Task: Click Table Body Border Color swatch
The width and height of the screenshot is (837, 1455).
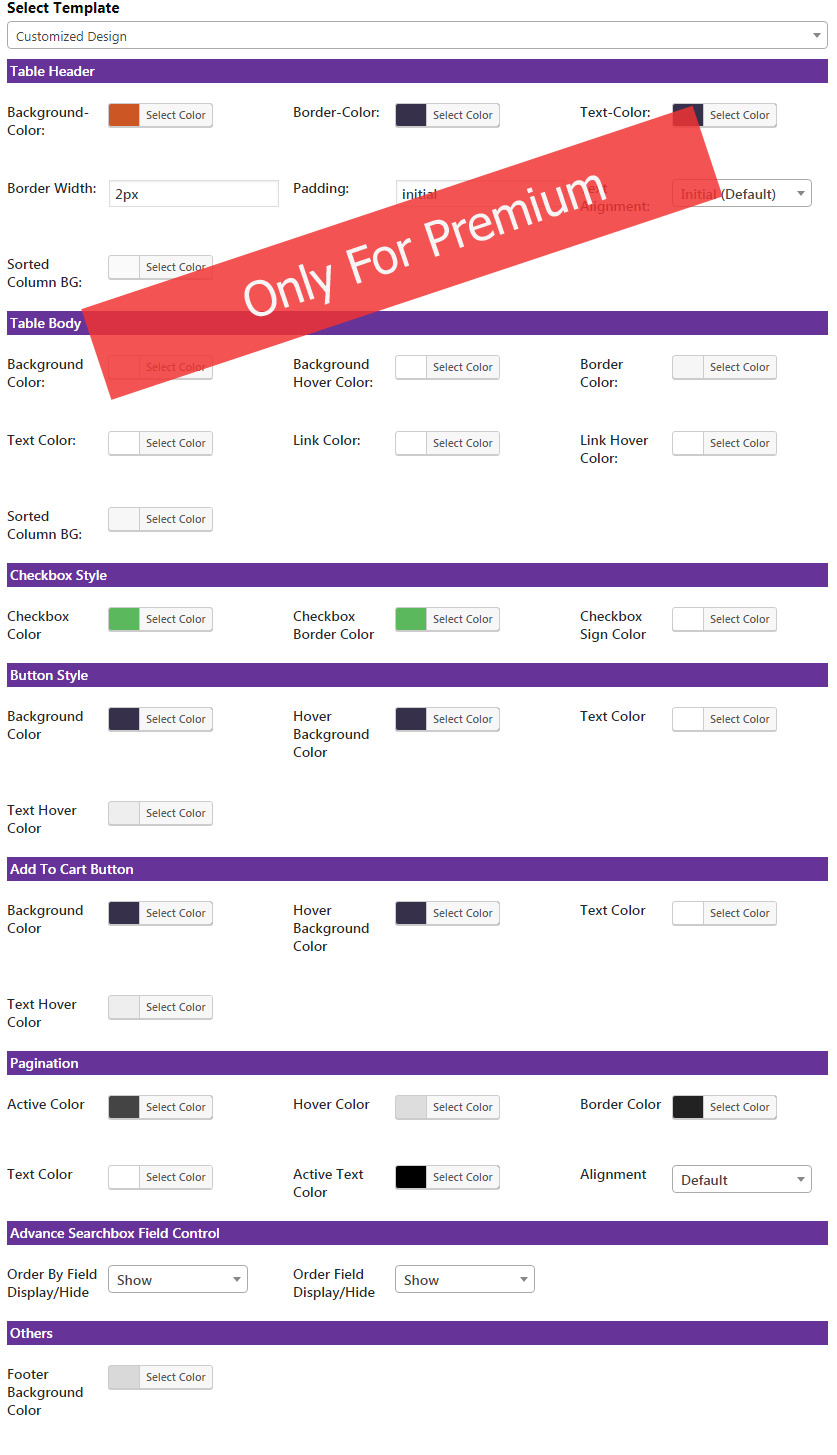Action: coord(688,367)
